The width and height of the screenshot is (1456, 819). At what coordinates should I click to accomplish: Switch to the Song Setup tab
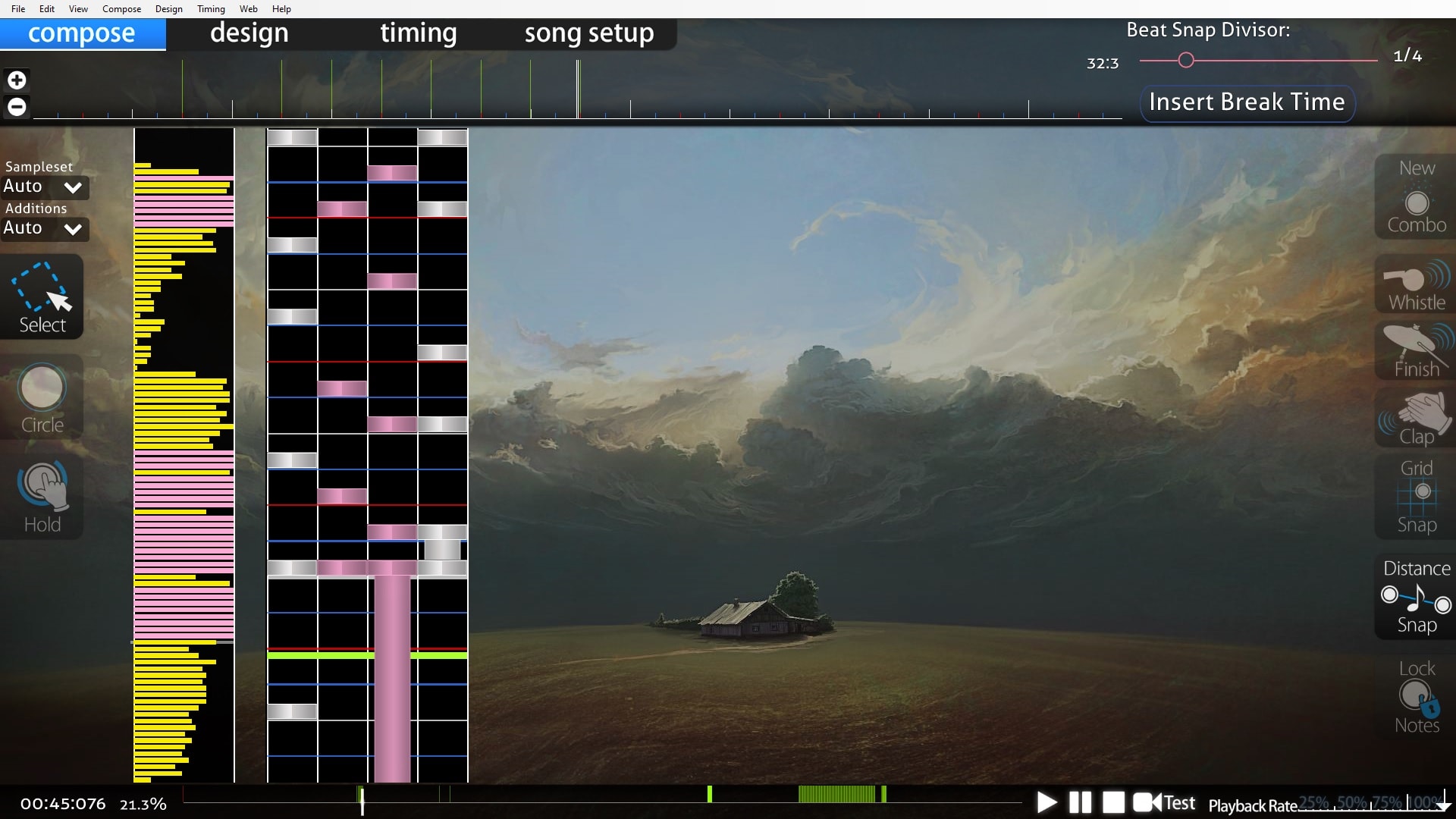point(589,31)
